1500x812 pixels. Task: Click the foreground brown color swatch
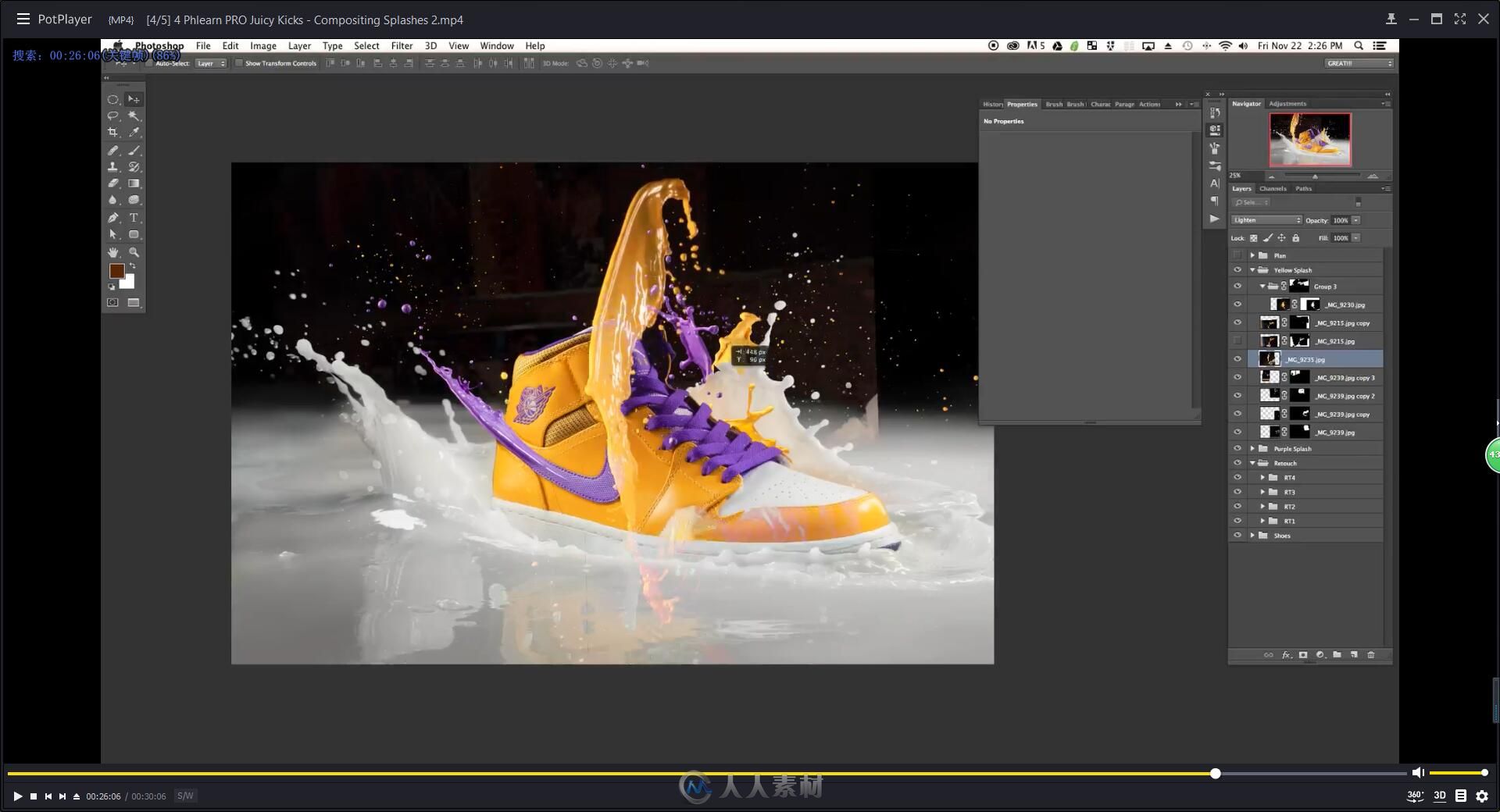pos(116,271)
